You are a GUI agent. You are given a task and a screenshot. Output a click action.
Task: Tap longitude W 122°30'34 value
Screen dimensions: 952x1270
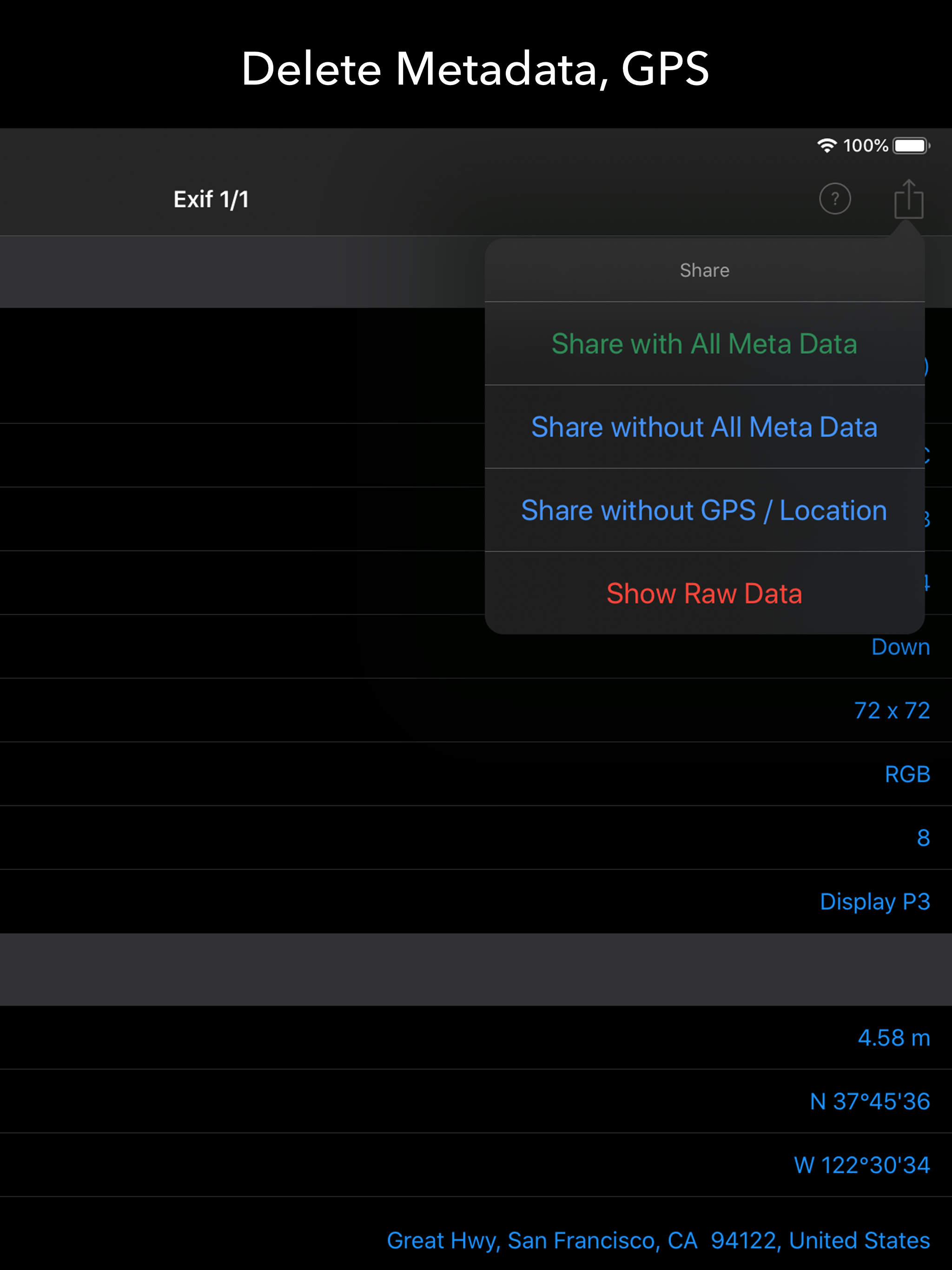(861, 1165)
